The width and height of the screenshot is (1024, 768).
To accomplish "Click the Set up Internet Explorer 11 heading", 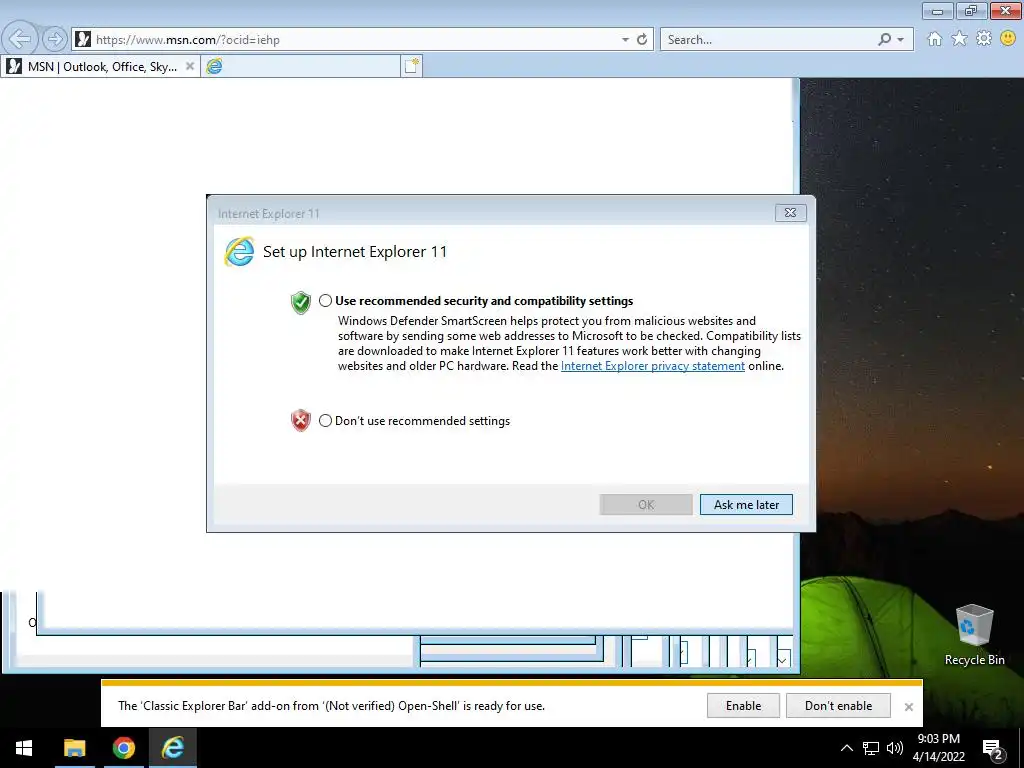I will click(355, 252).
